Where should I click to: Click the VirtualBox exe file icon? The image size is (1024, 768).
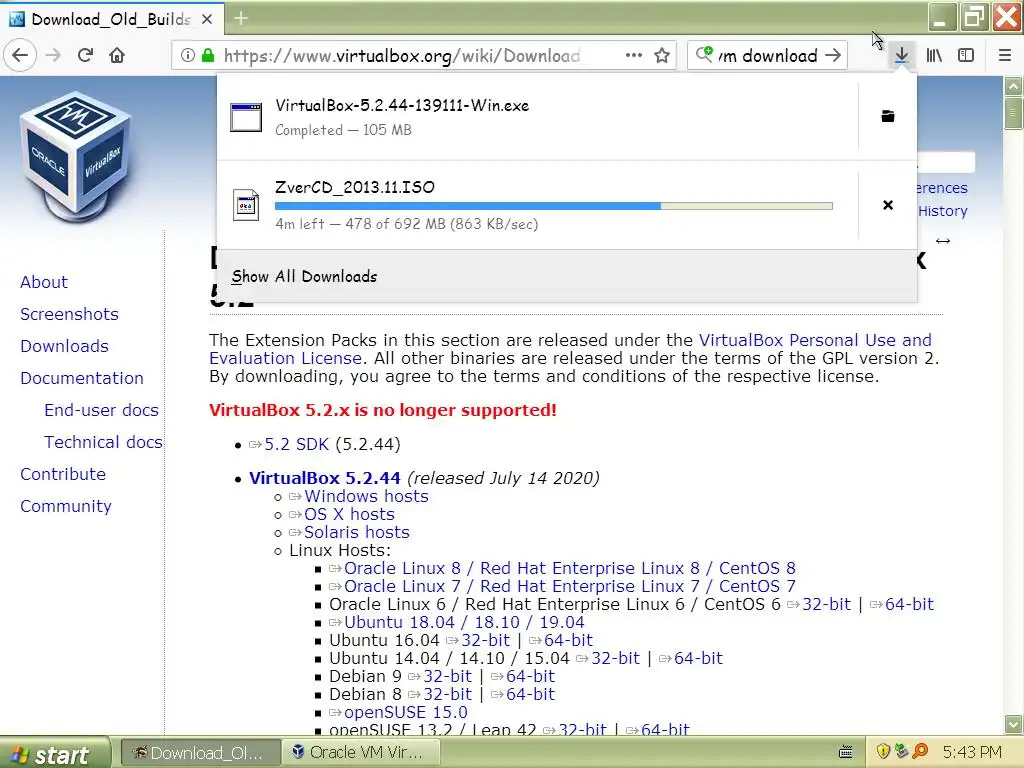point(246,118)
